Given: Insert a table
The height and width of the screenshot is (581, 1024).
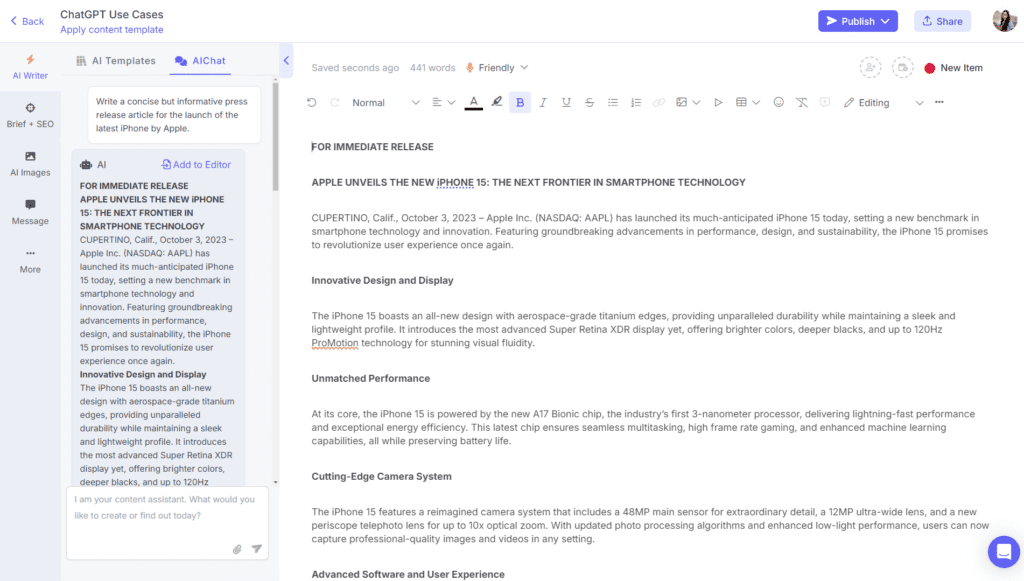Looking at the screenshot, I should [x=741, y=102].
